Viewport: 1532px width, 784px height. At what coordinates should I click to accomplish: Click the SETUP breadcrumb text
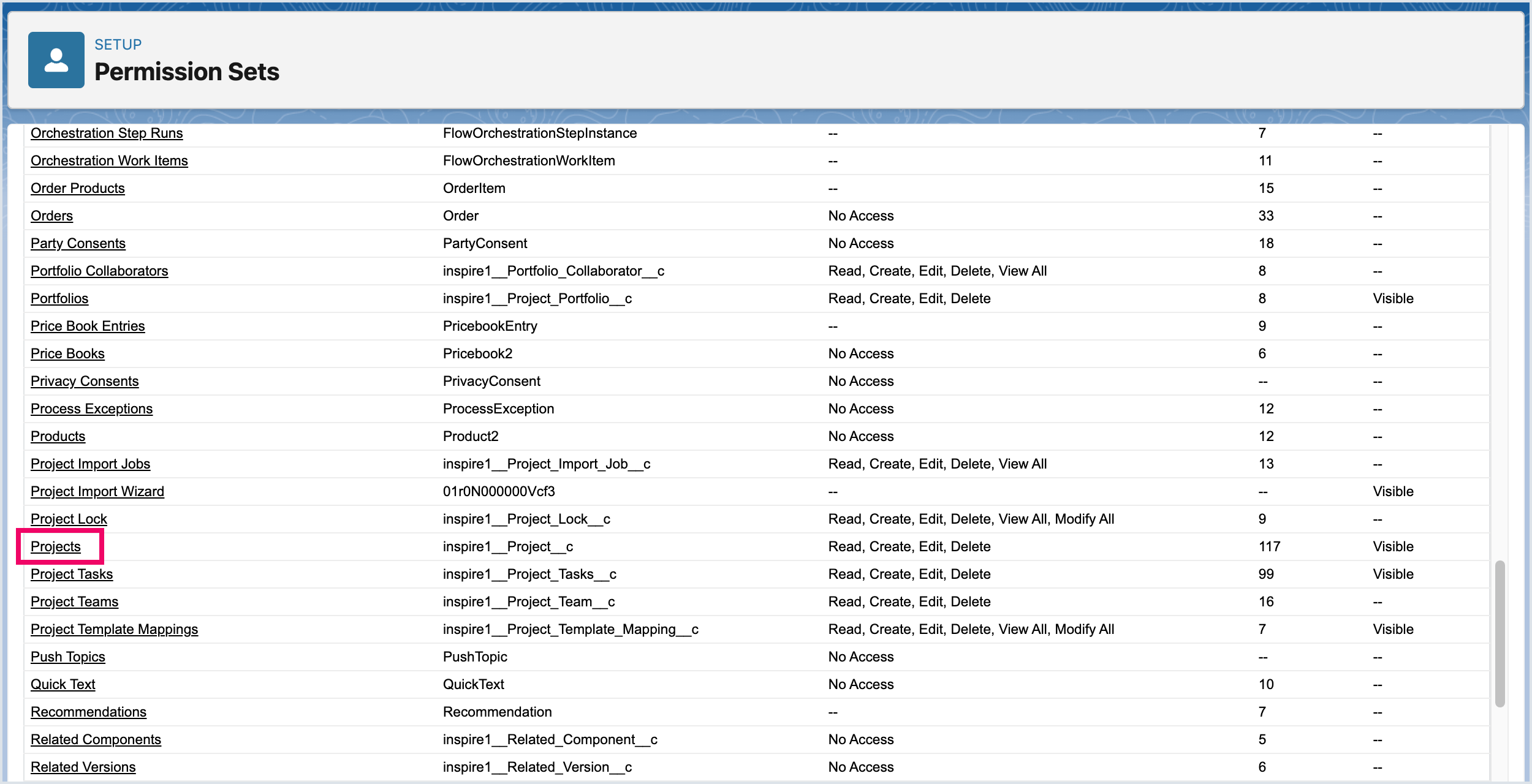(x=118, y=45)
